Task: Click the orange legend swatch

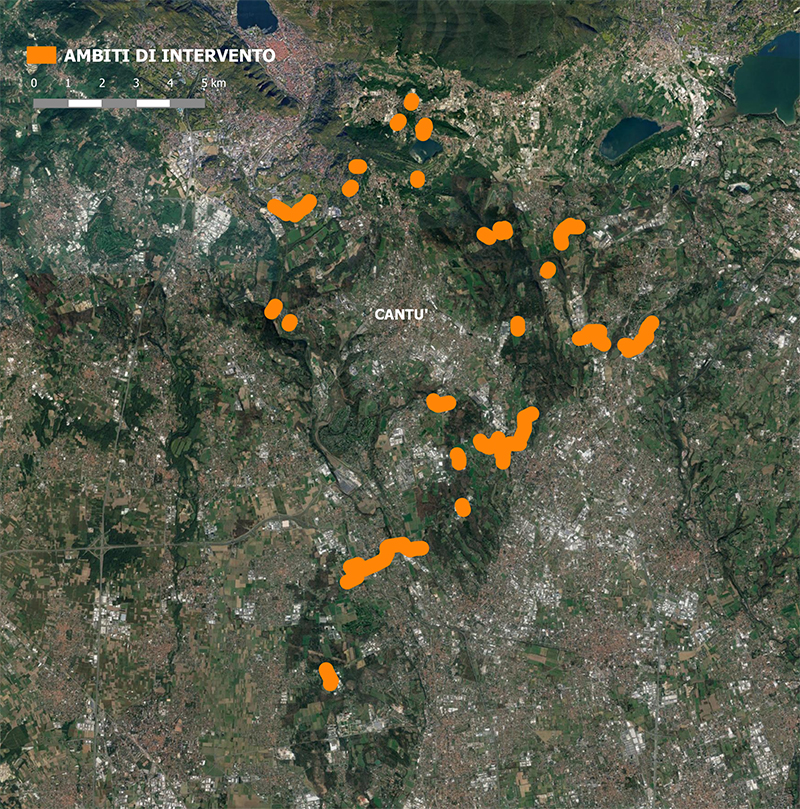Action: (41, 55)
